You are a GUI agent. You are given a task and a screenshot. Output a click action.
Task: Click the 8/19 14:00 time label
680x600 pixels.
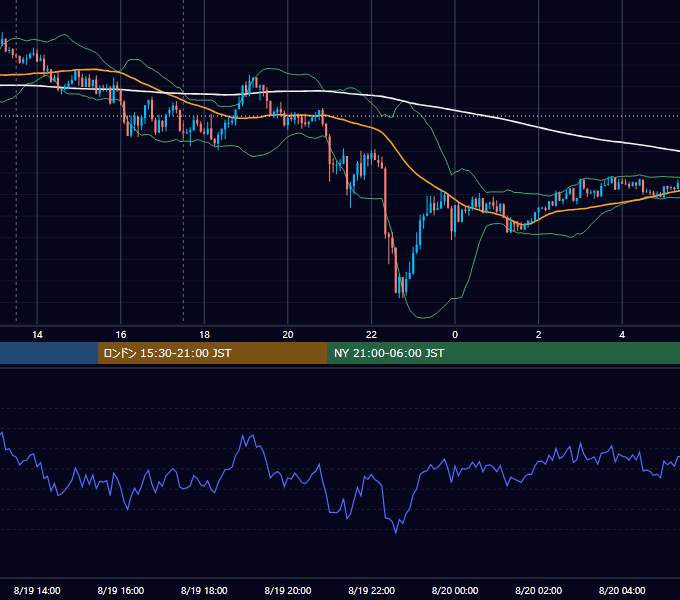pos(37,590)
